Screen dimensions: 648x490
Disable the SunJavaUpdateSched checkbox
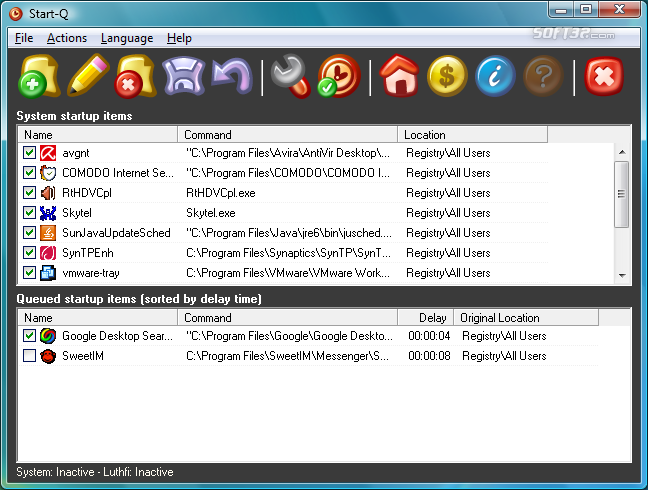tap(29, 232)
